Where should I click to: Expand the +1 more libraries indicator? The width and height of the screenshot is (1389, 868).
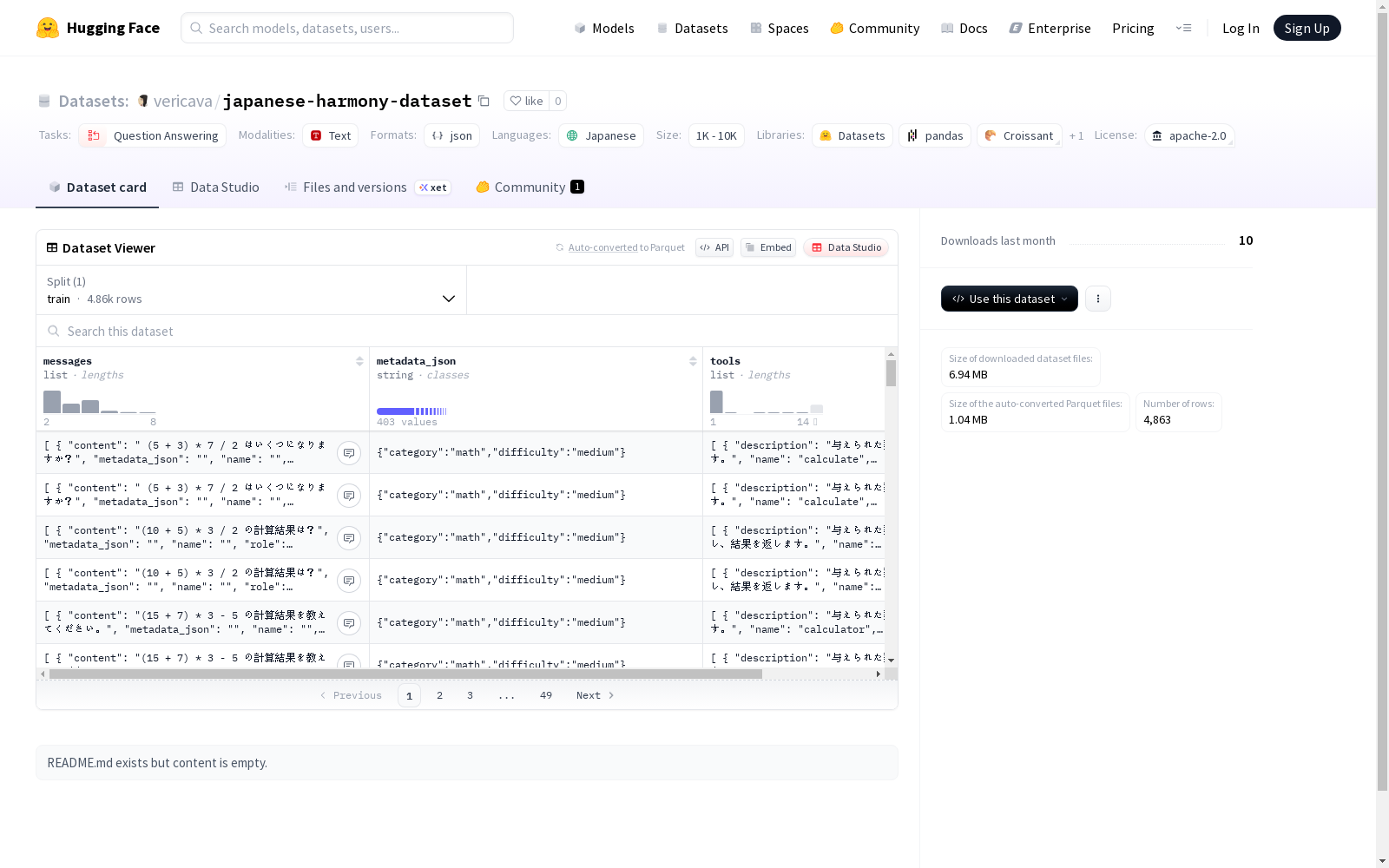(1076, 135)
